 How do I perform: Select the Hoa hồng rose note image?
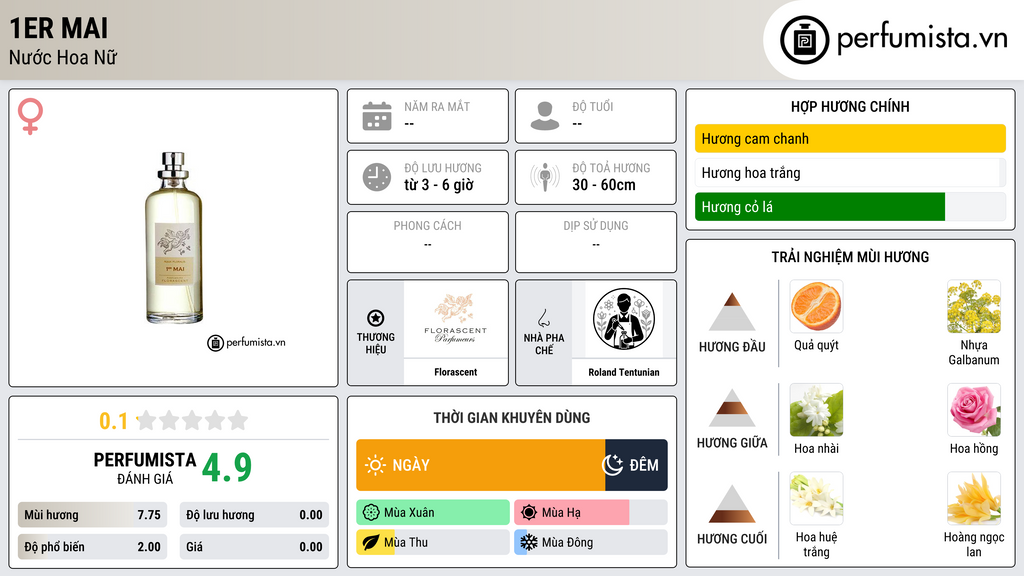[974, 410]
